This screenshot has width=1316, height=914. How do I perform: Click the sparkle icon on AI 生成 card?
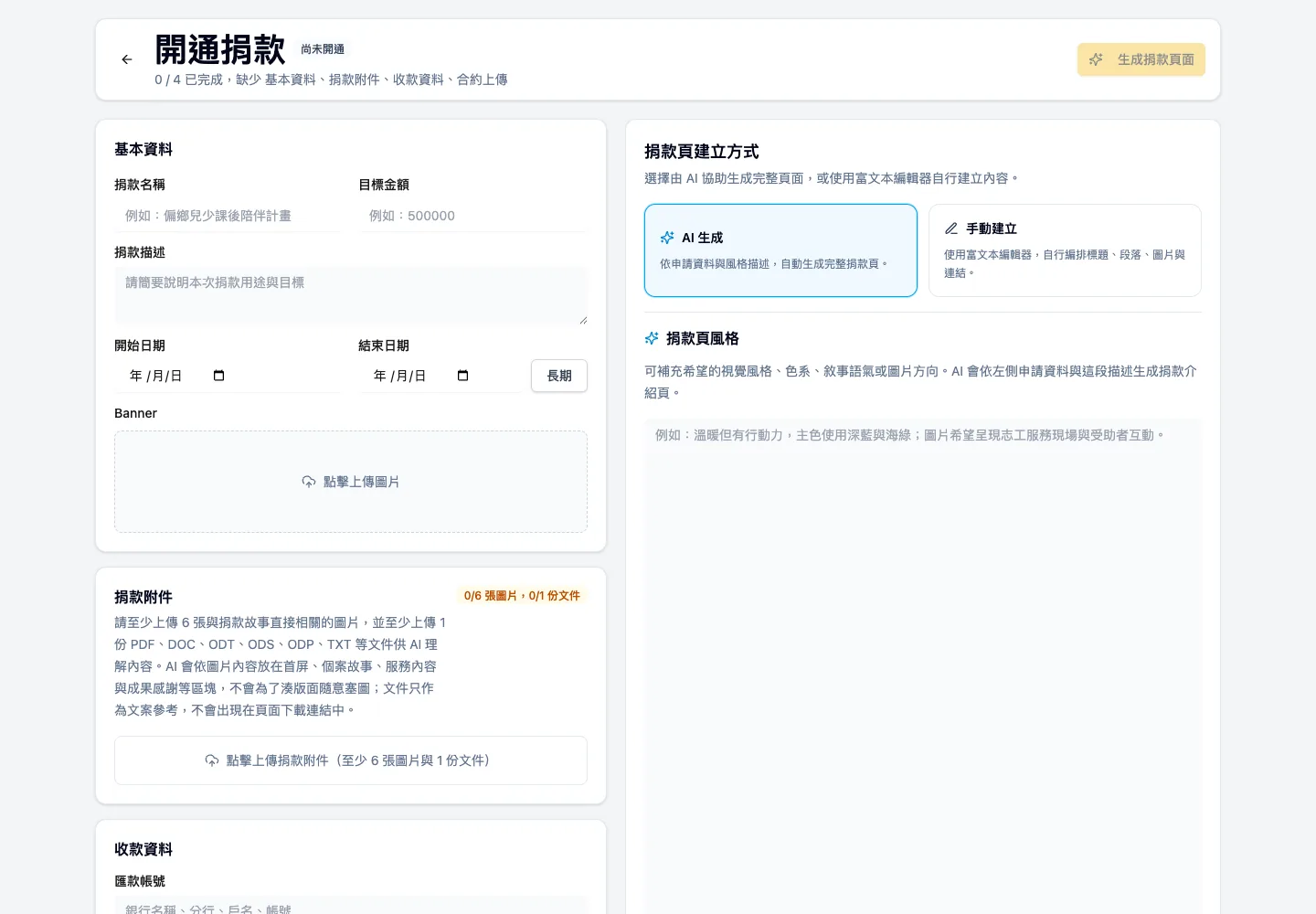coord(667,238)
